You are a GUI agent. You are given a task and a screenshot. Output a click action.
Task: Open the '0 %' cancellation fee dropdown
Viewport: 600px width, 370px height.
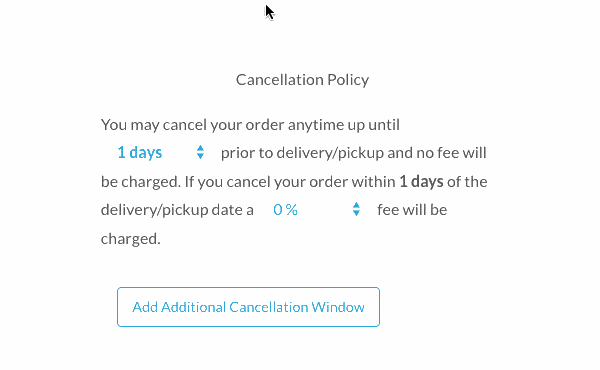[314, 209]
